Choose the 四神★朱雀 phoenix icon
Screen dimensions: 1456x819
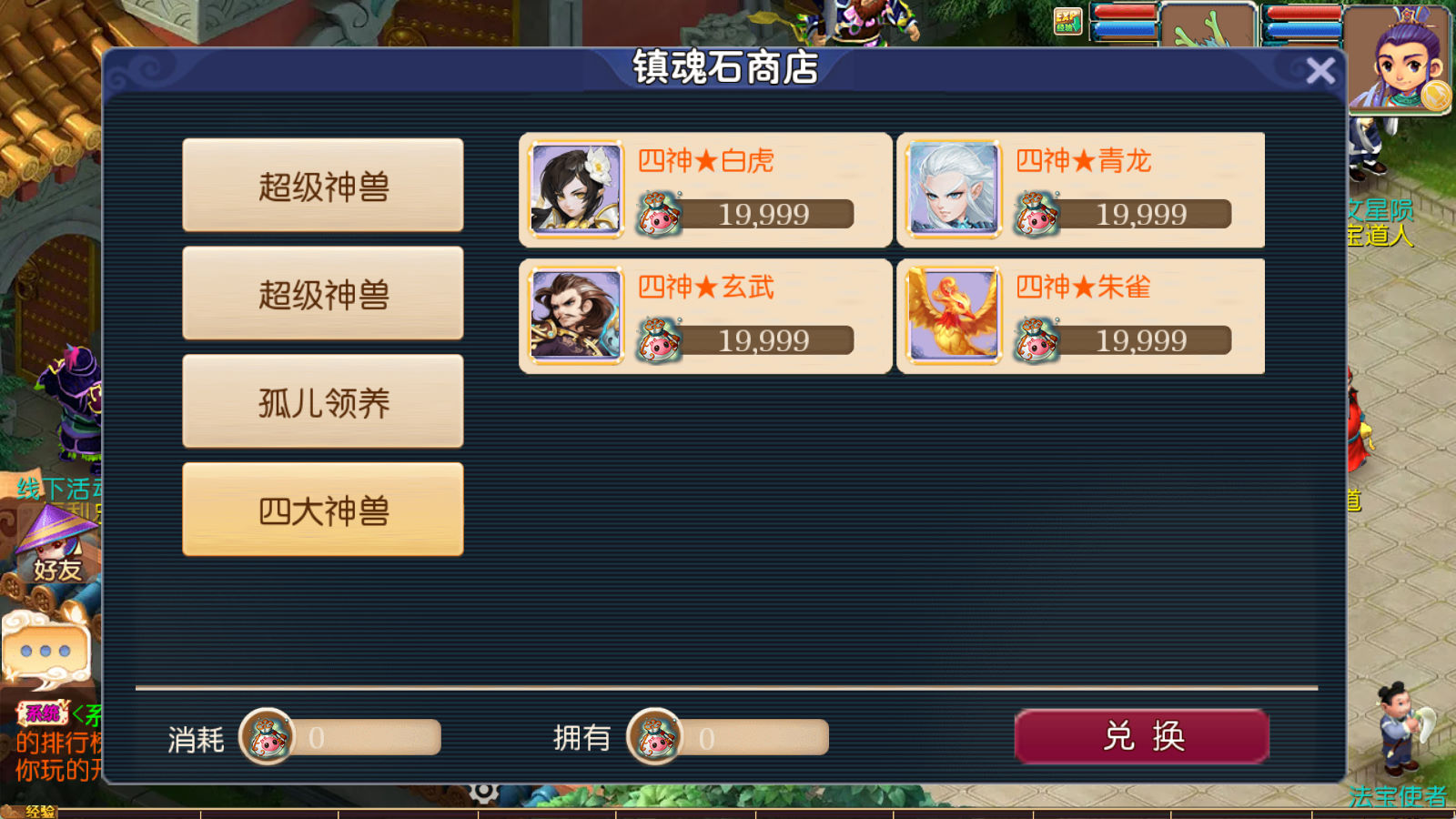[954, 316]
